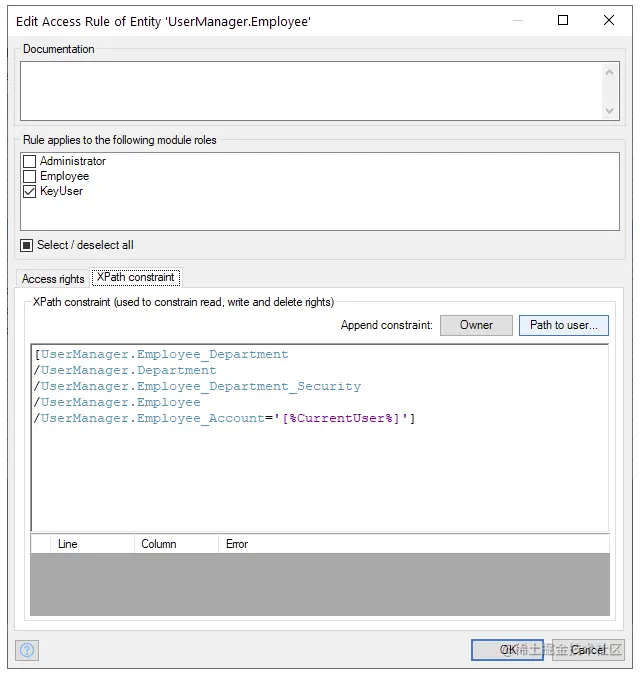Screen dimensions: 641x676
Task: Click the /UserManager.Department XPath line
Action: point(125,370)
